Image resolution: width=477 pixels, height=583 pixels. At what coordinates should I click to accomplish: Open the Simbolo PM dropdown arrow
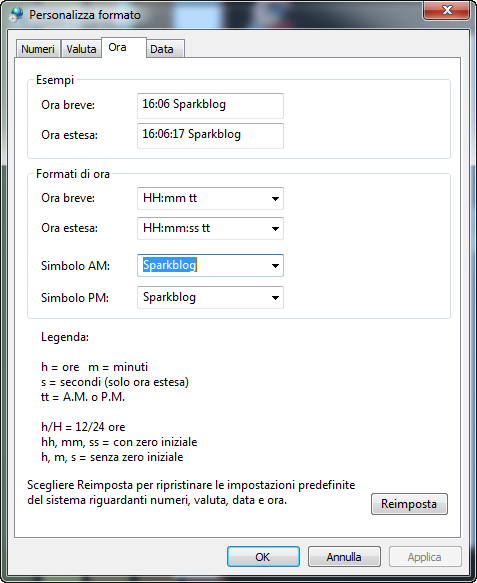click(x=275, y=297)
